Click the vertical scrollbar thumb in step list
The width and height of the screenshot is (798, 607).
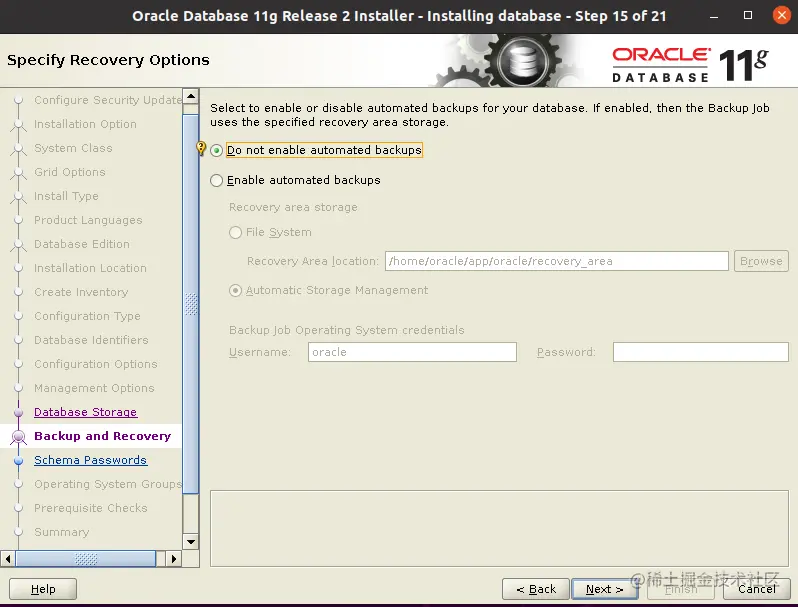[x=191, y=304]
